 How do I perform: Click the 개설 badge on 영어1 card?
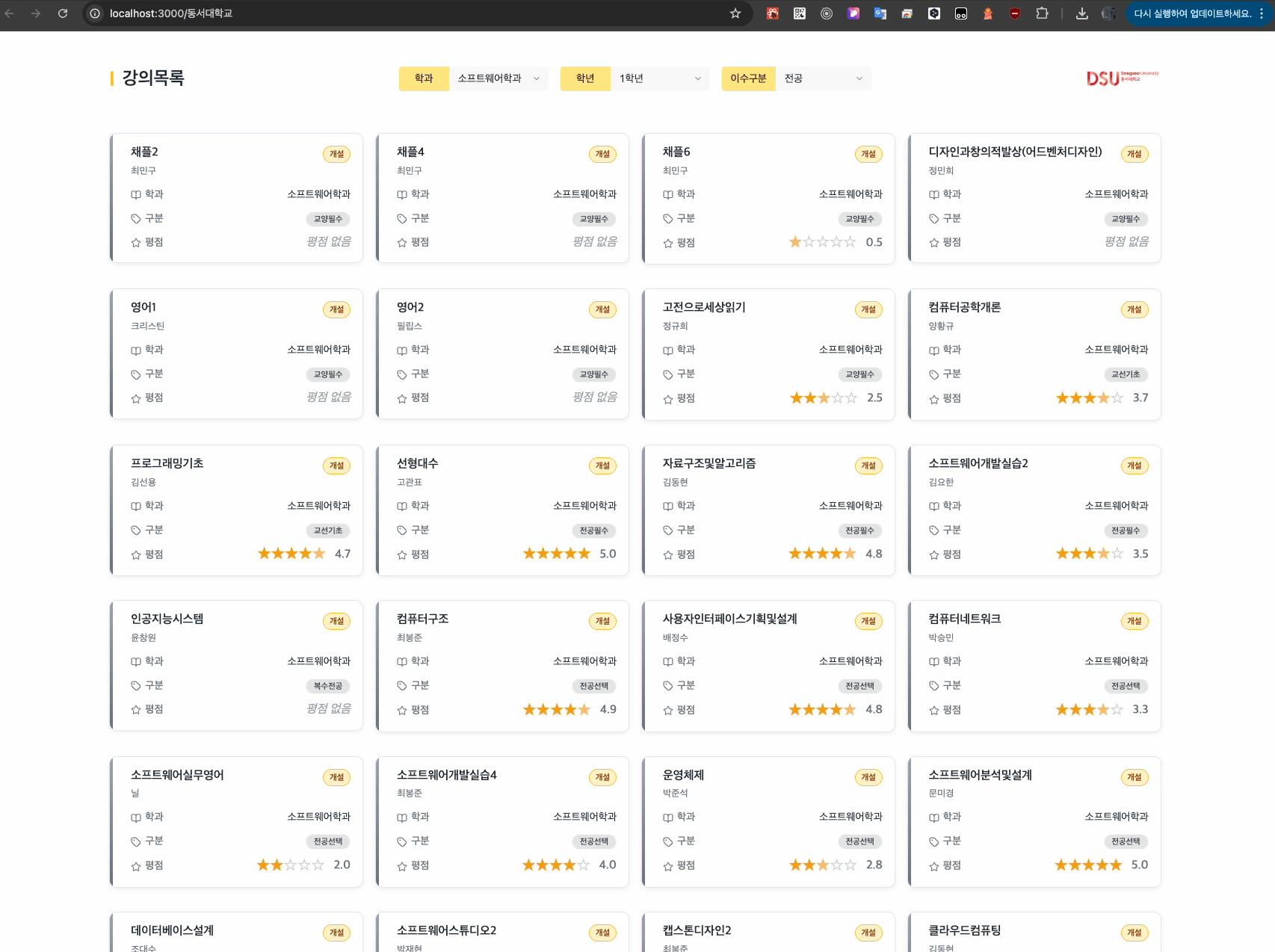click(x=336, y=309)
